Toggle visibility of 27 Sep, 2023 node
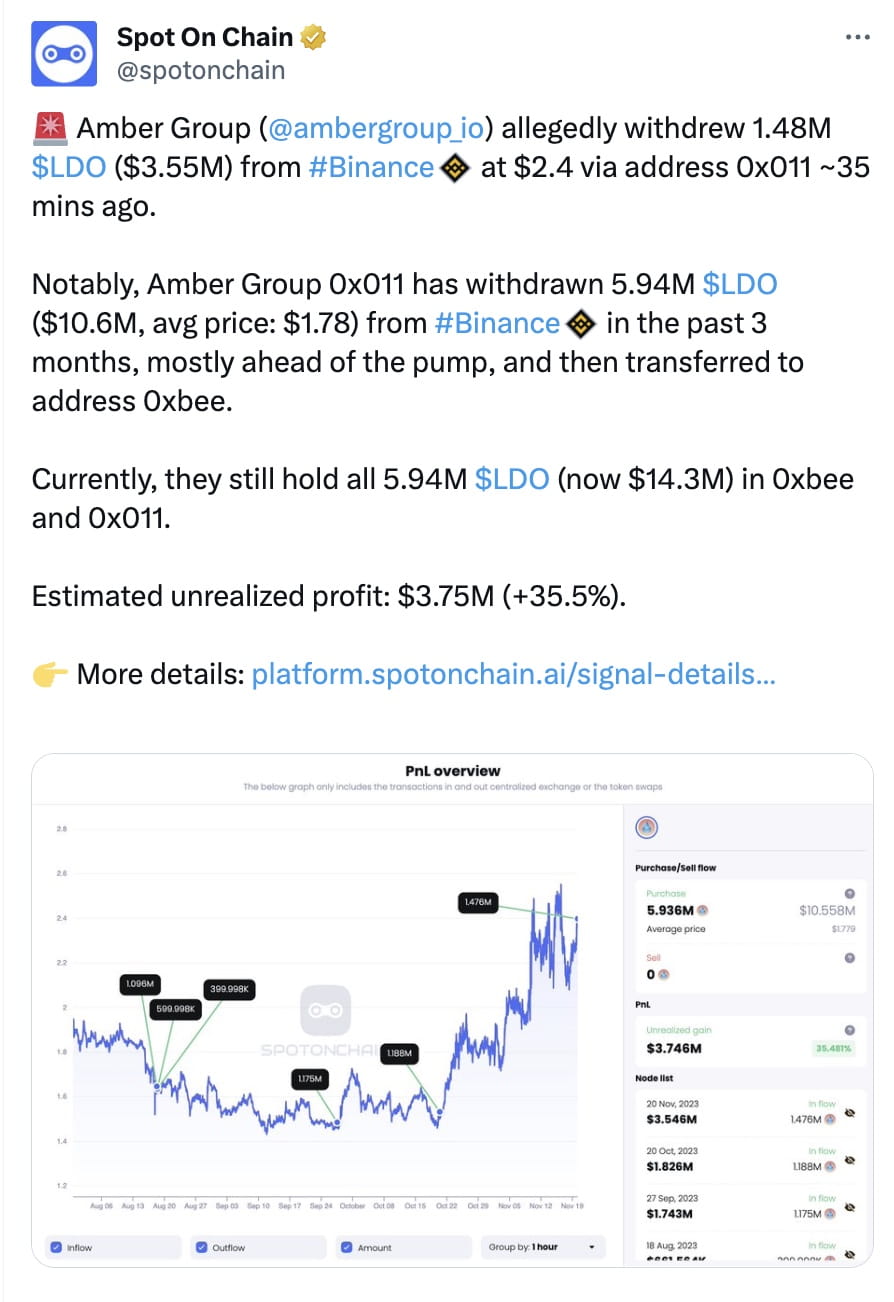Viewport: 894px width, 1302px height. pos(849,1207)
